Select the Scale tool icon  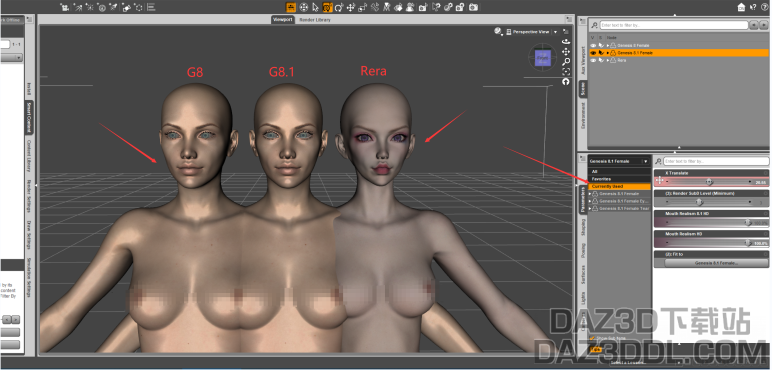click(x=362, y=7)
